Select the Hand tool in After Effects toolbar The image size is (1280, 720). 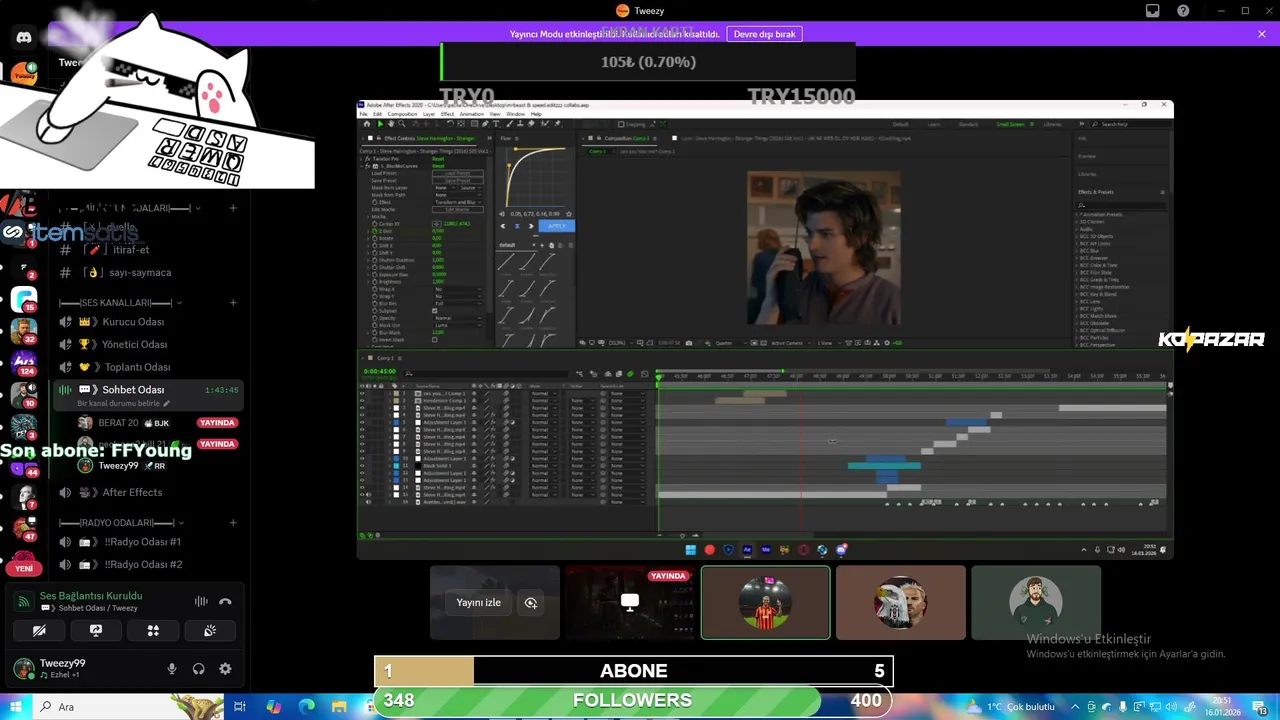point(391,124)
